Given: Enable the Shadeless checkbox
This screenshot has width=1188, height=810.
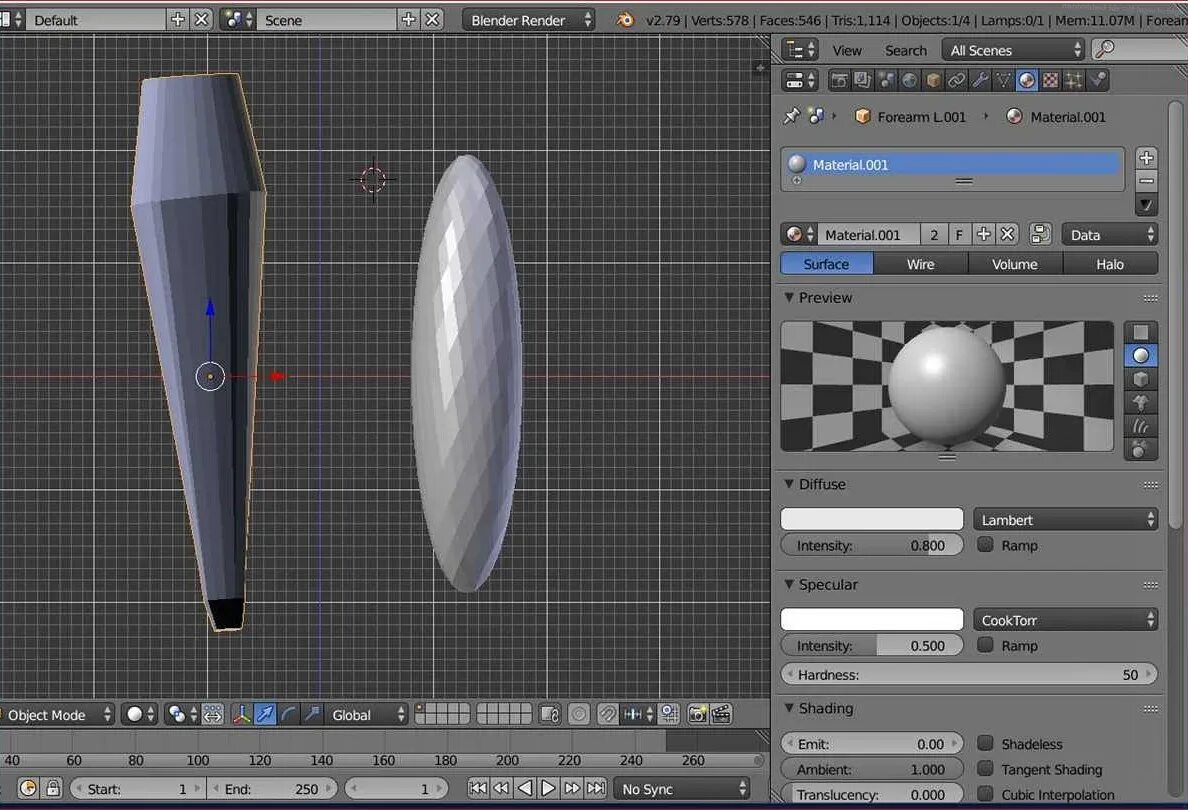Looking at the screenshot, I should [x=985, y=743].
